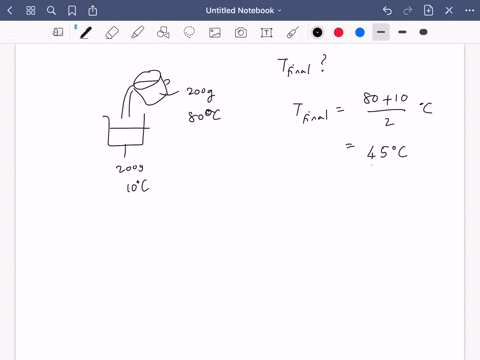Select the Text box tool
This screenshot has width=480, height=360.
click(x=266, y=32)
